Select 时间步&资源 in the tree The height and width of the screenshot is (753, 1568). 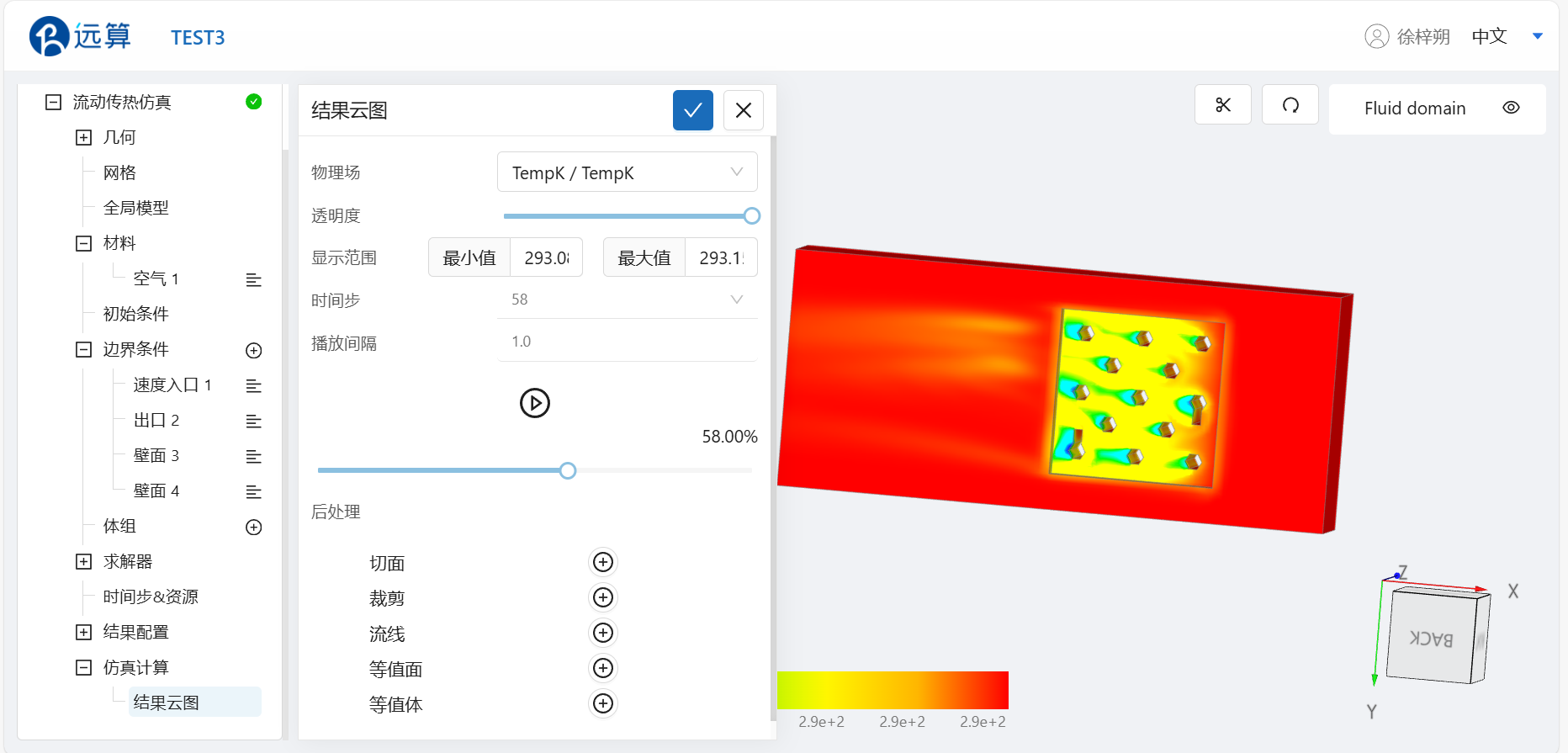pos(151,597)
